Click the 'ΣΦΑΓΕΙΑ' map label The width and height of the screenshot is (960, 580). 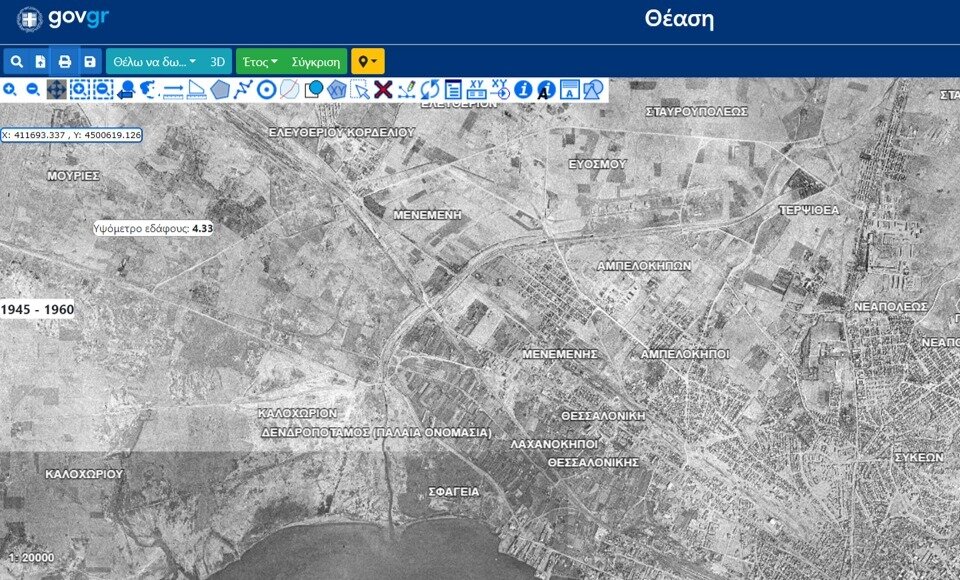click(x=454, y=491)
